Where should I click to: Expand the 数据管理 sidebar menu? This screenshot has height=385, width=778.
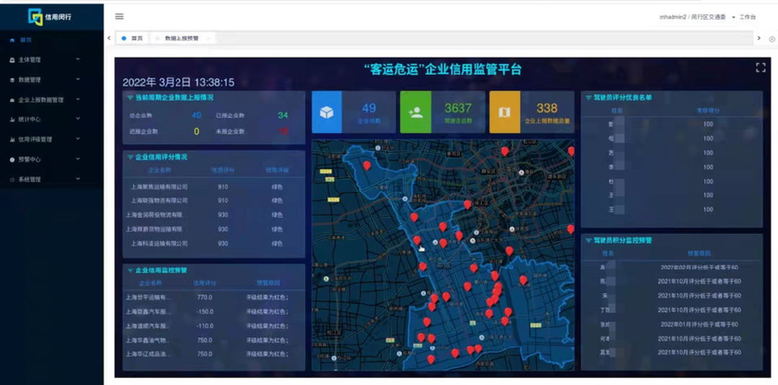[52, 79]
